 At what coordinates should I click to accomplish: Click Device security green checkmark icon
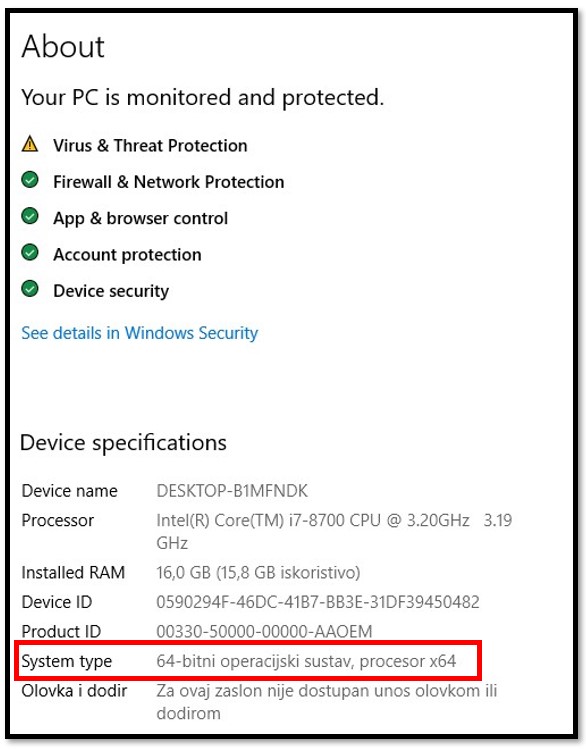[x=30, y=289]
